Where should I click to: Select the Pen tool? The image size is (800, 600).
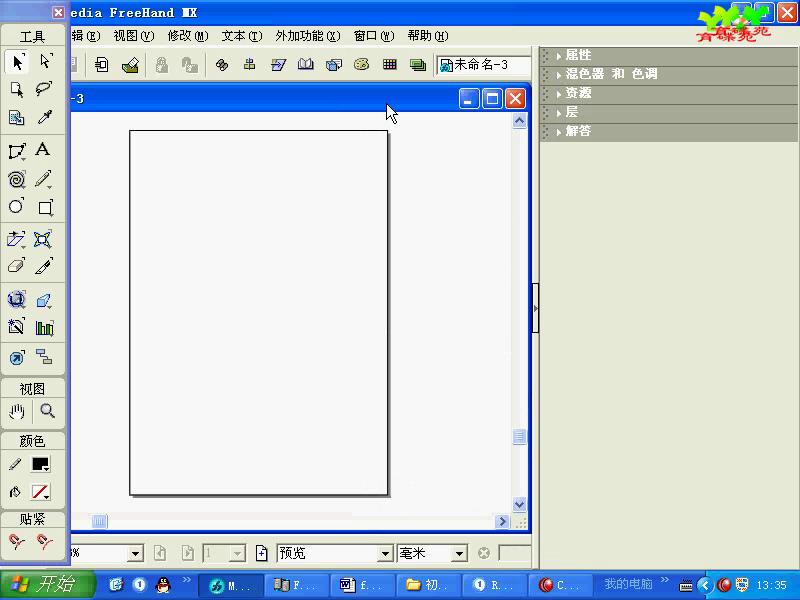pos(17,151)
